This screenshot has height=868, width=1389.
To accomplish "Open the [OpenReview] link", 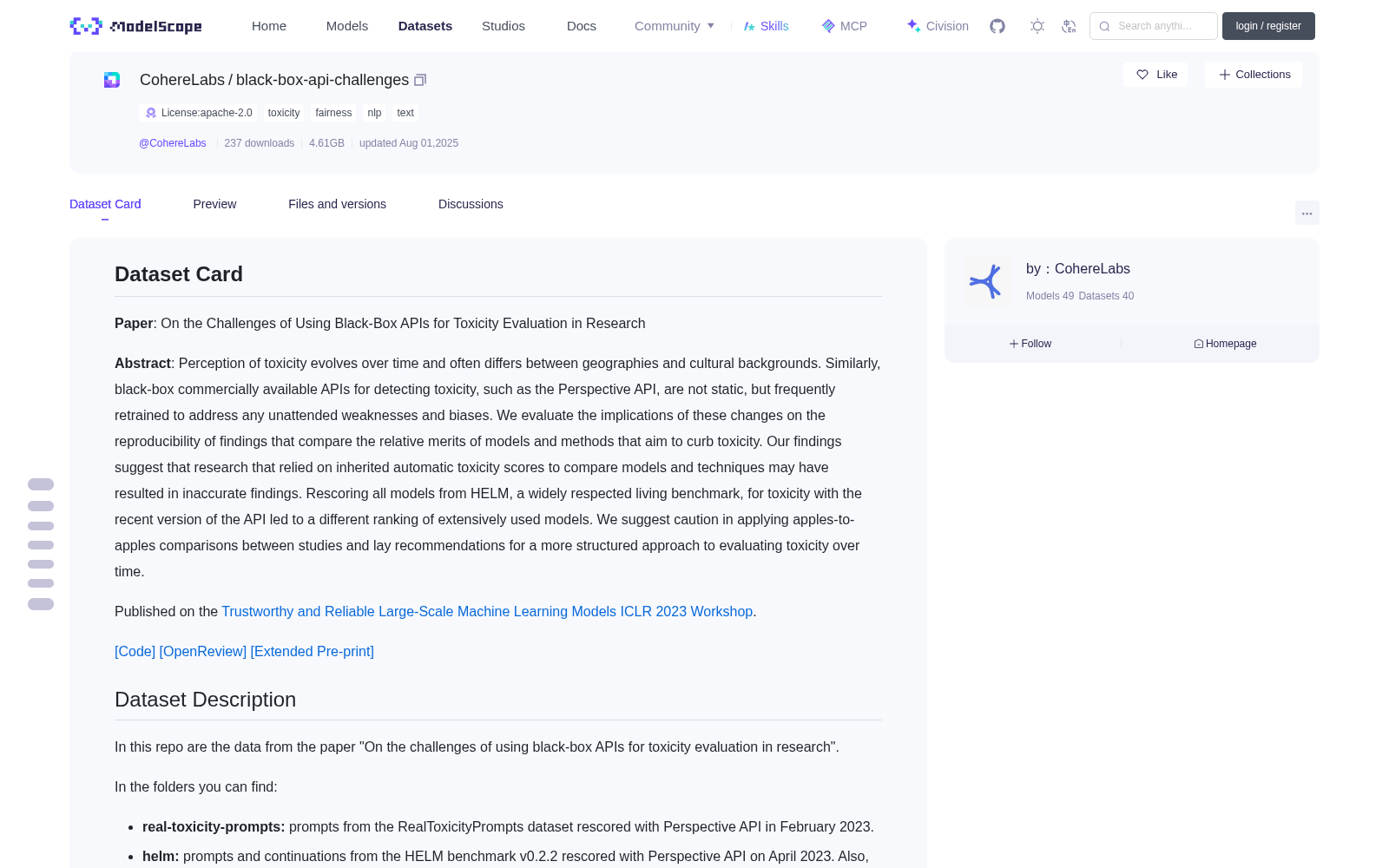I will pyautogui.click(x=203, y=651).
